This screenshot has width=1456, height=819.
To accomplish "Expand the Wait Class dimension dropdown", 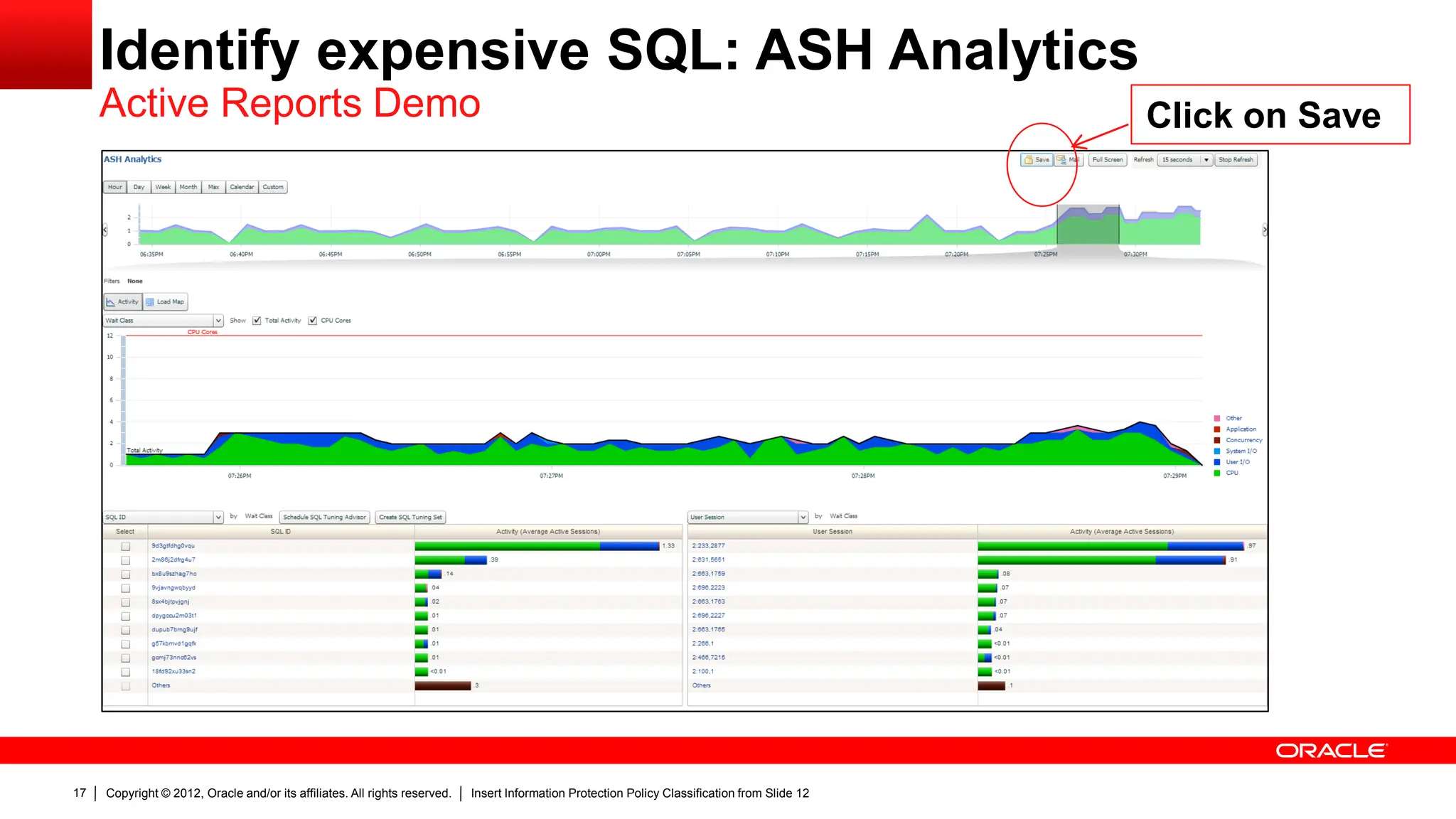I will coord(218,321).
